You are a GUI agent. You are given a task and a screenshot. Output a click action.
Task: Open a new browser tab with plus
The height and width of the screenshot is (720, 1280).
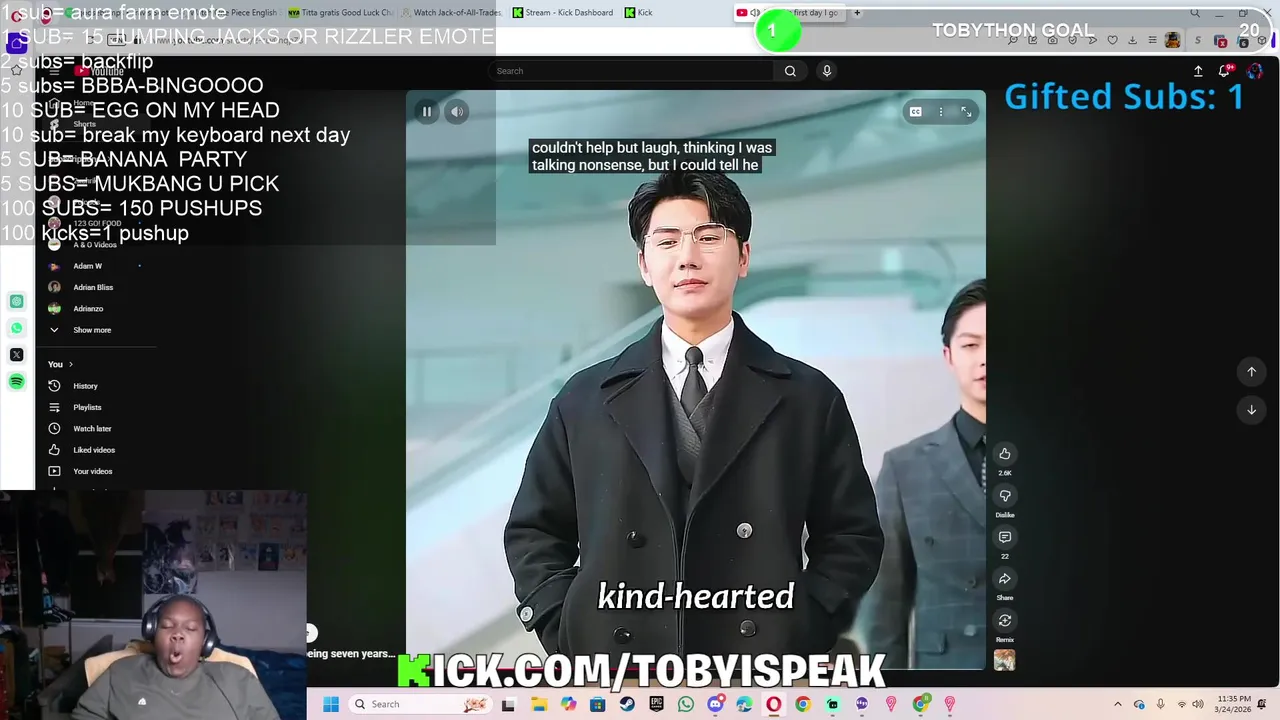click(x=857, y=13)
